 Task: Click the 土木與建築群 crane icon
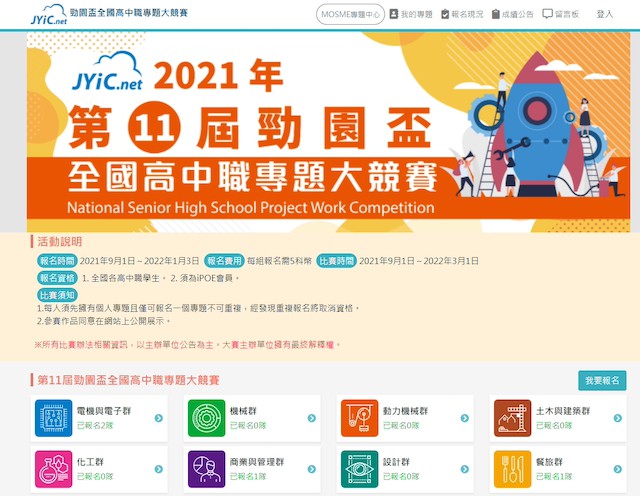pos(513,418)
